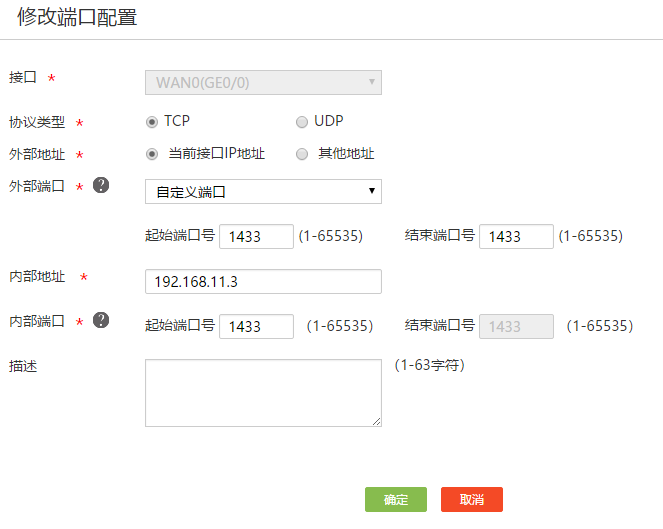The height and width of the screenshot is (529, 663).
Task: Choose 当前接口IP地址 radio option
Action: pos(152,154)
